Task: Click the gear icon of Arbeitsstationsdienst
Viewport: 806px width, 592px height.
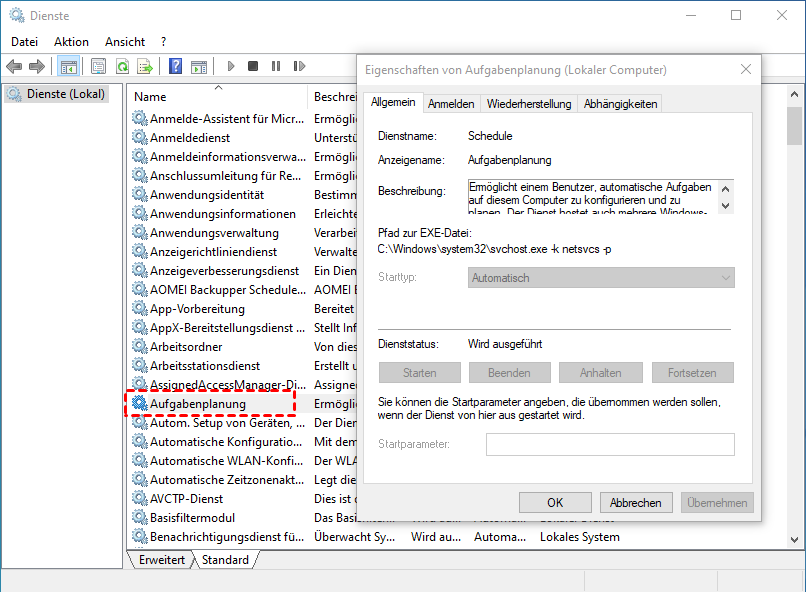Action: [140, 365]
